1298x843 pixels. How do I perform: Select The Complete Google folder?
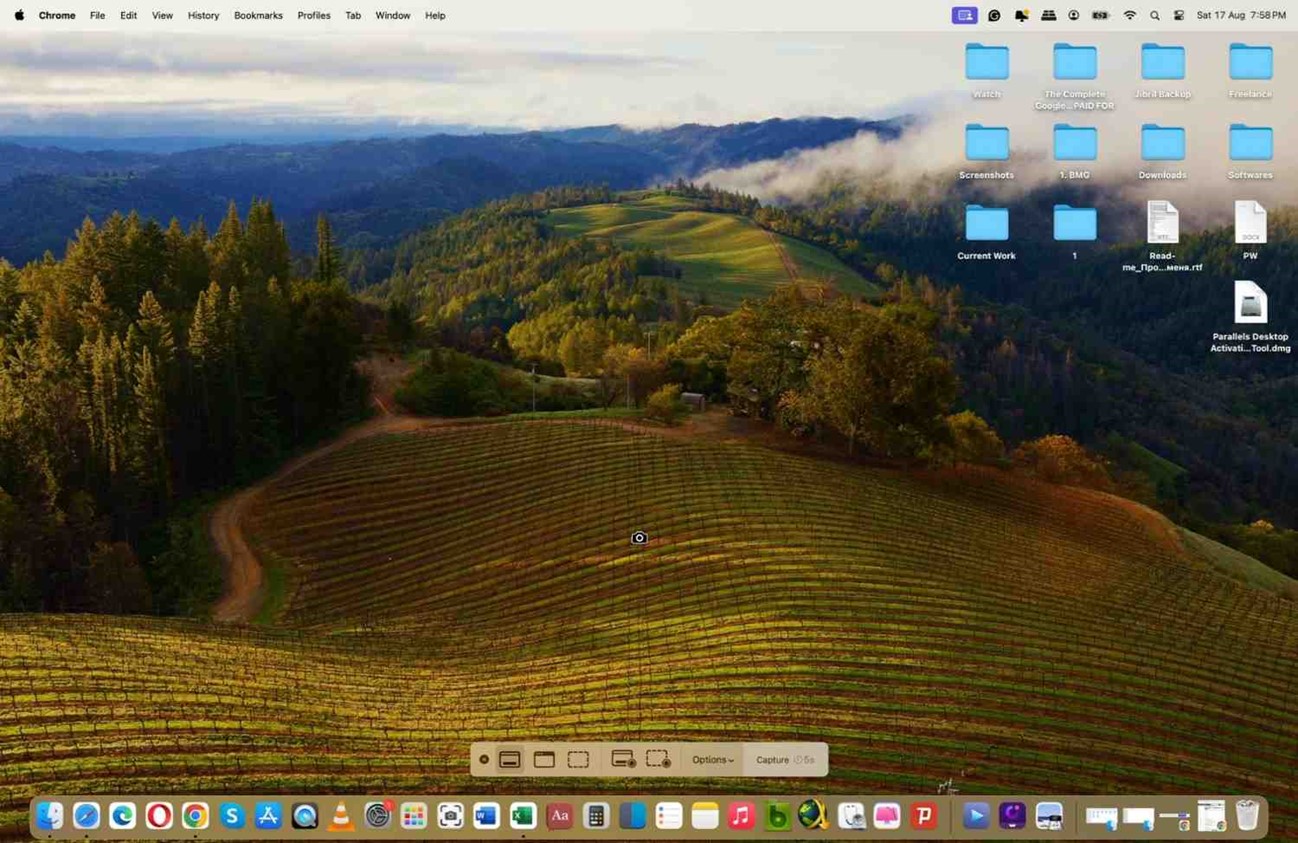pos(1075,76)
